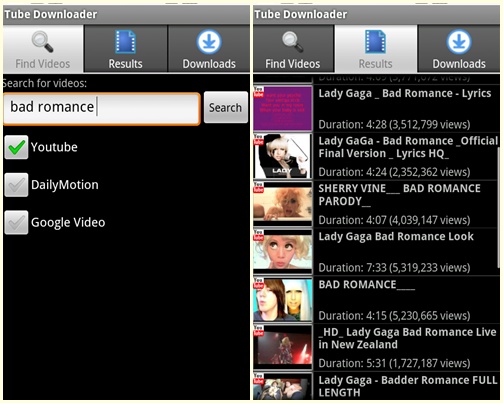Uncheck the Youtube checkbox
The height and width of the screenshot is (403, 503).
point(16,147)
